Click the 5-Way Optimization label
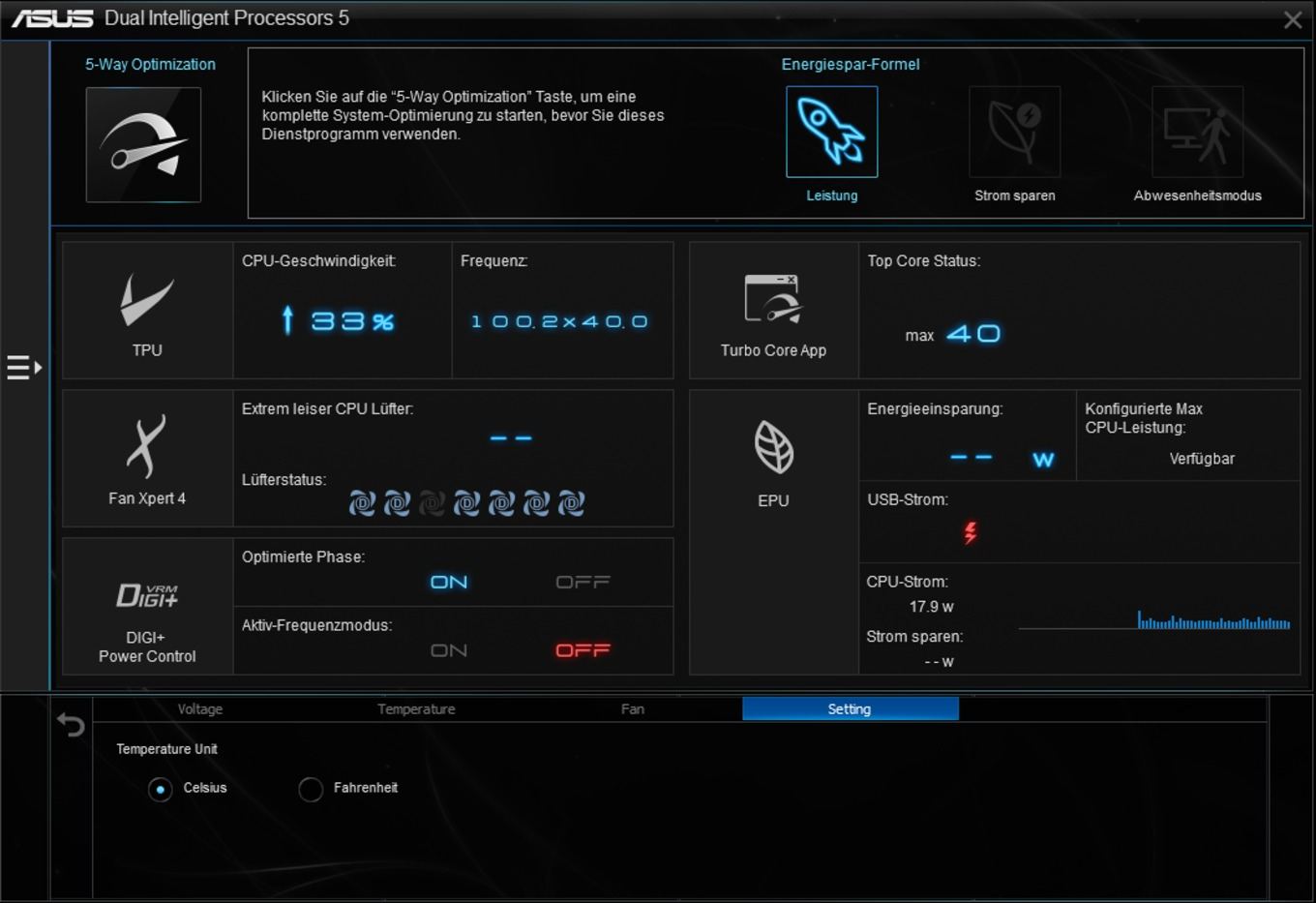 point(150,64)
